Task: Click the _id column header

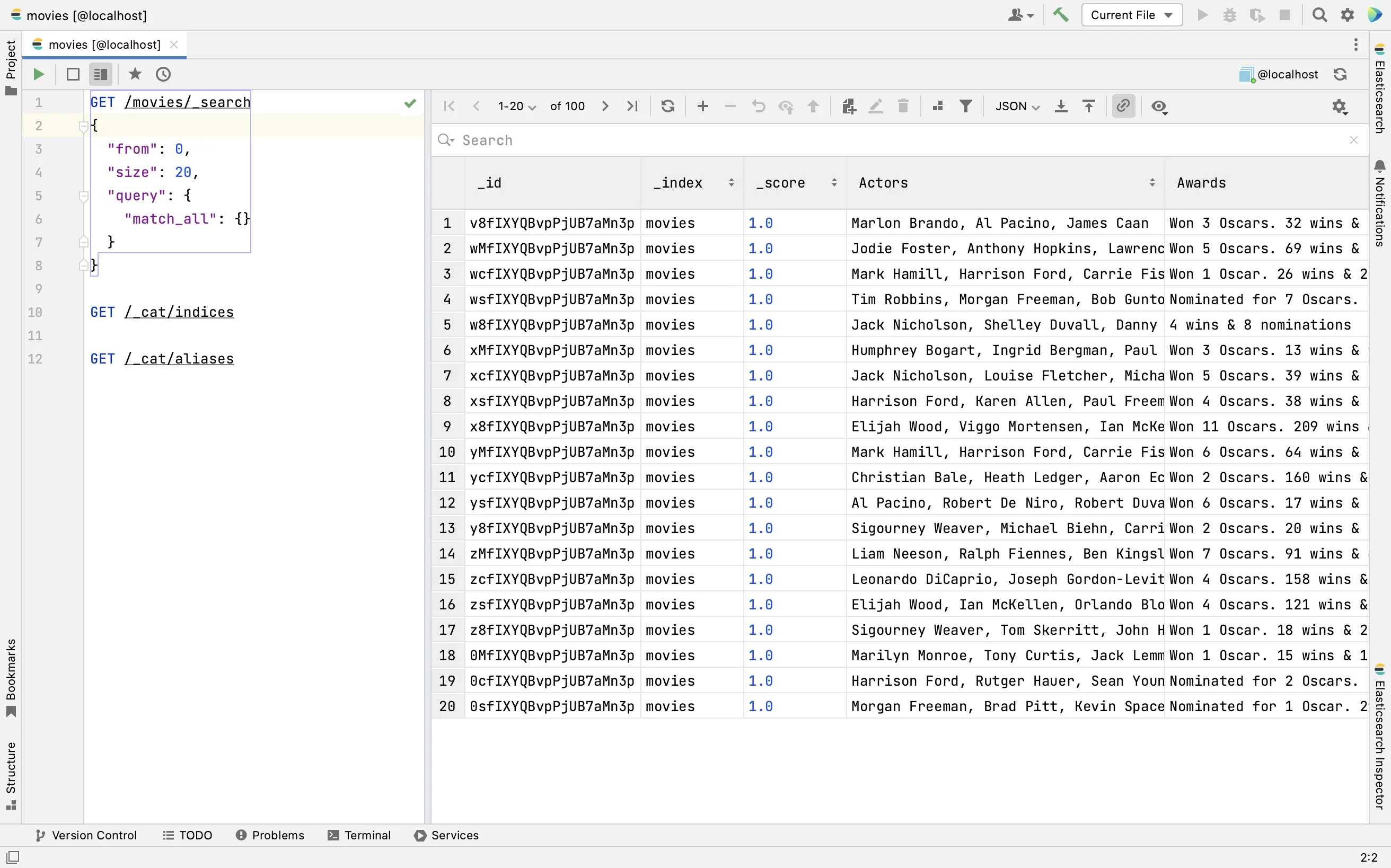Action: tap(552, 182)
